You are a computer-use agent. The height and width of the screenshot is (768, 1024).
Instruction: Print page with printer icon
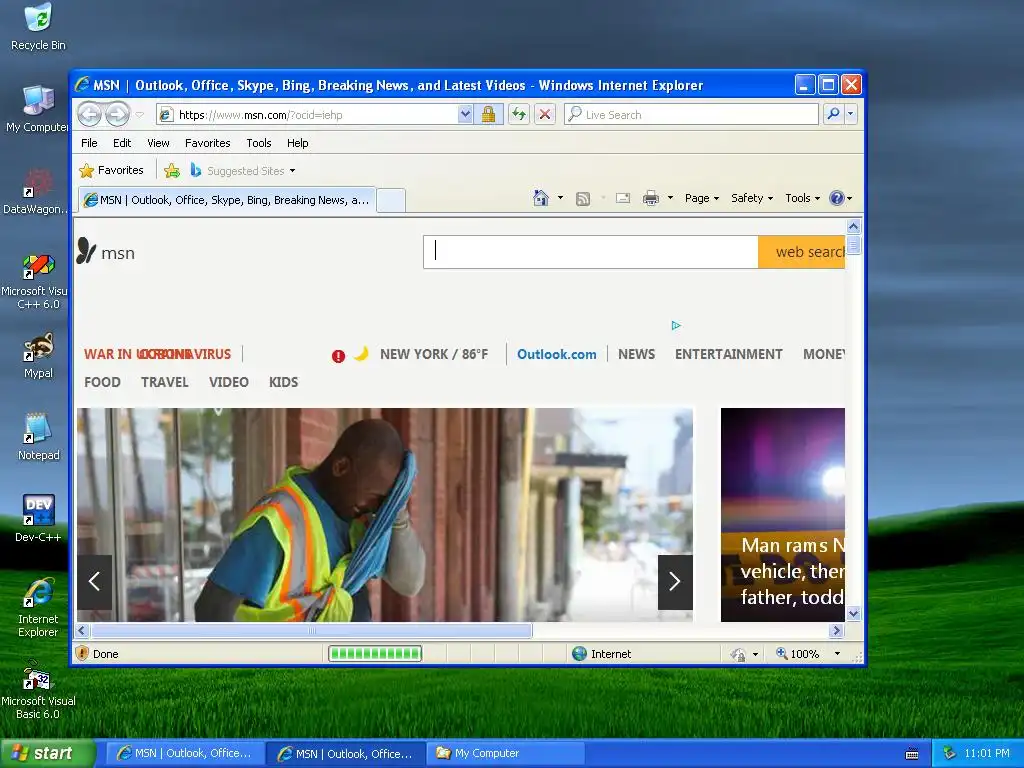651,198
